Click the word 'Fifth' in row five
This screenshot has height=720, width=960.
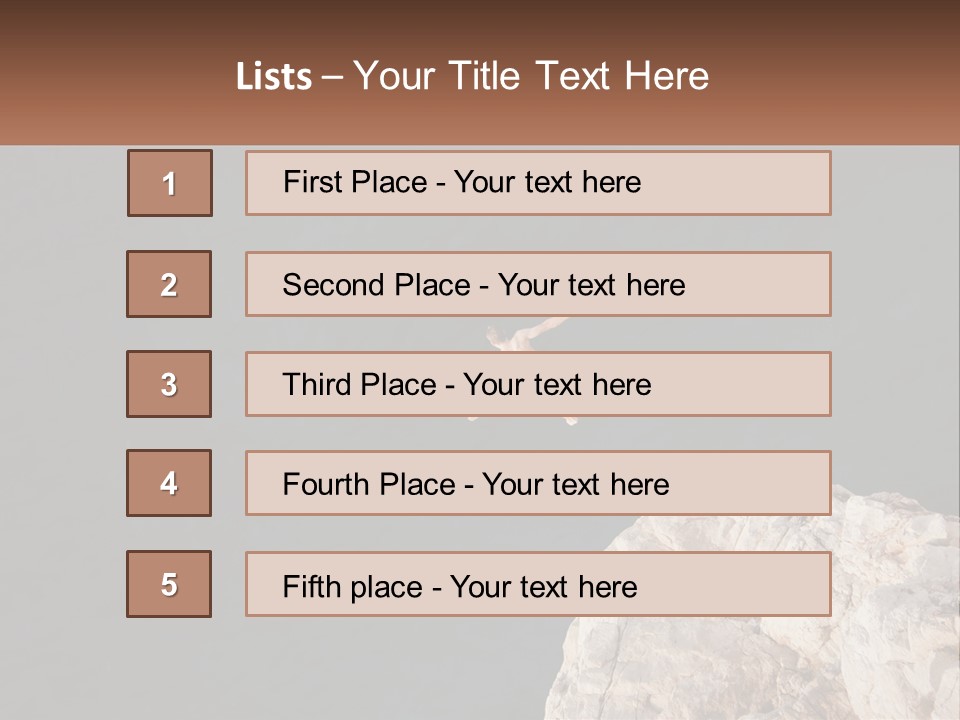pos(312,586)
